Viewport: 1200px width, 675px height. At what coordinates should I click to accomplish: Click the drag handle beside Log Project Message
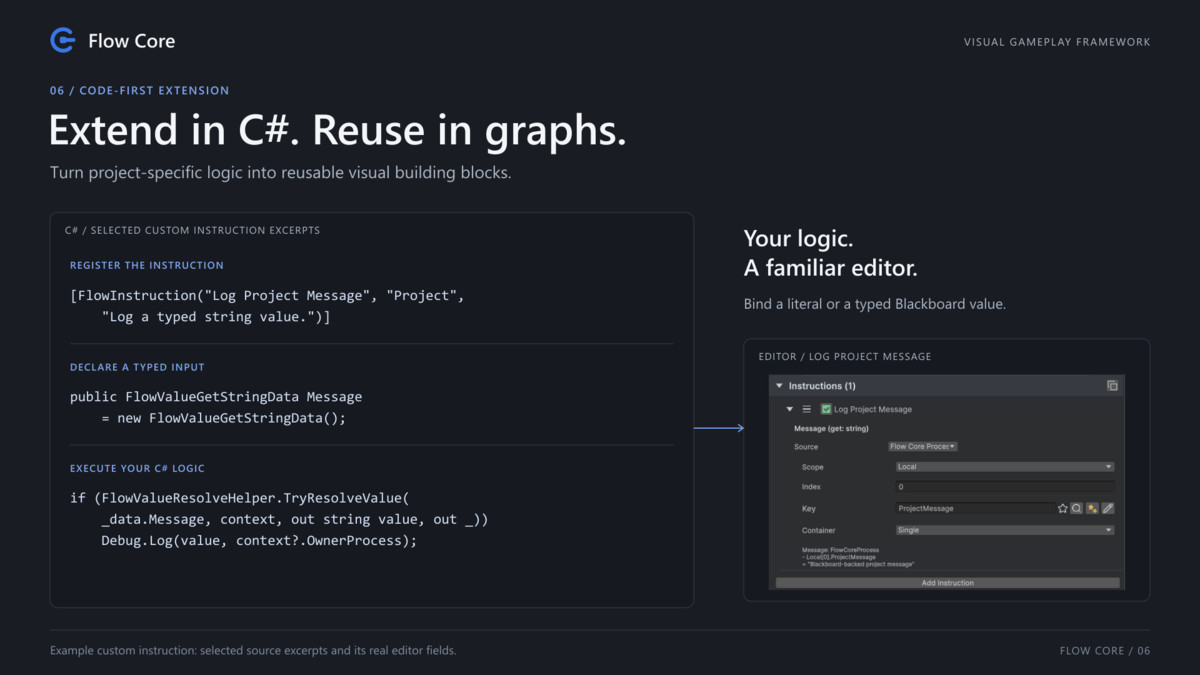click(x=807, y=409)
